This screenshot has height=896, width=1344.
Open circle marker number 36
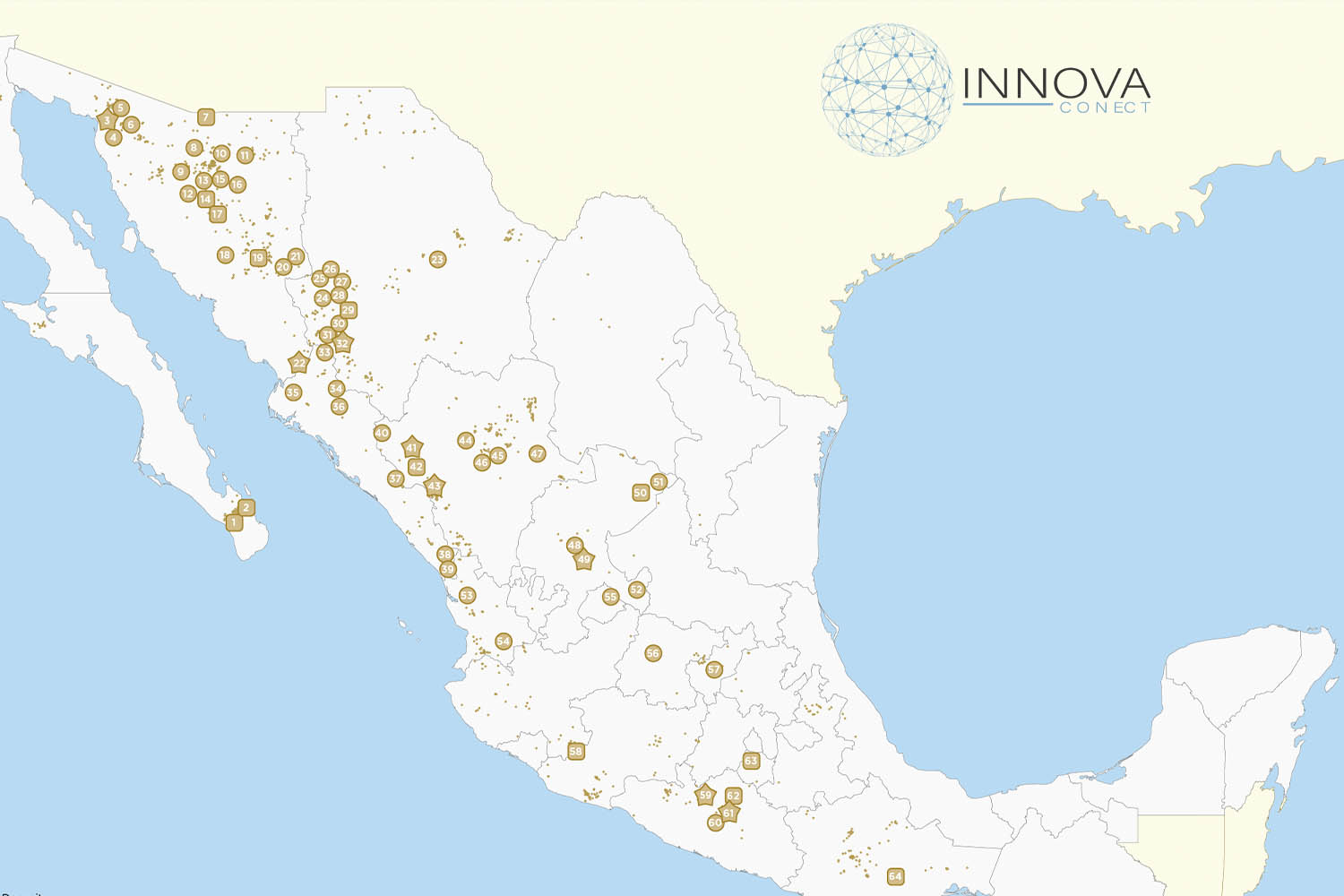pos(339,407)
